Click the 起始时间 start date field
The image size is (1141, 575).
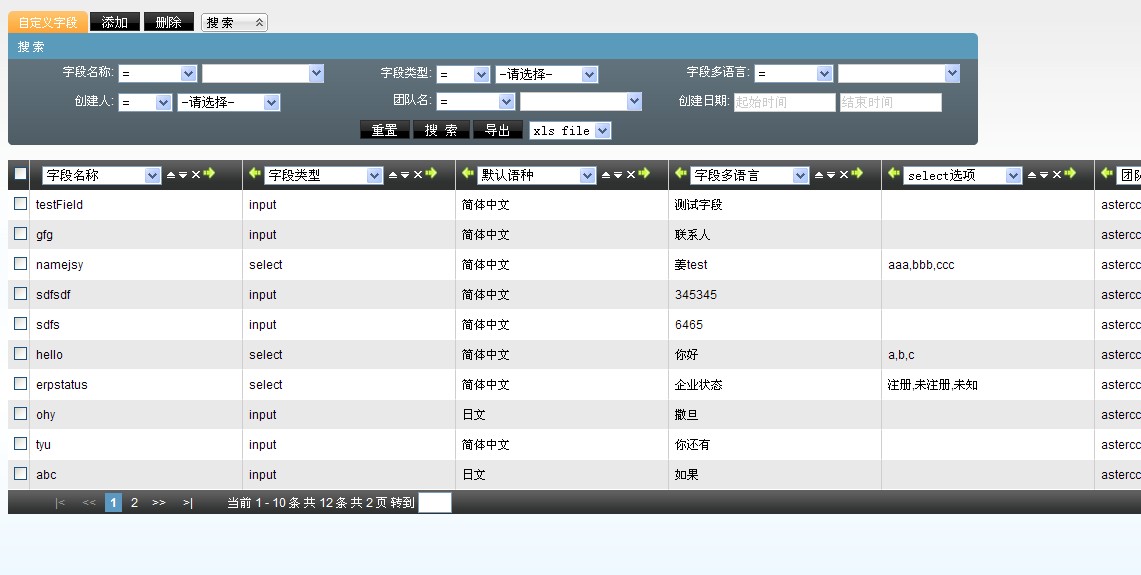[784, 102]
